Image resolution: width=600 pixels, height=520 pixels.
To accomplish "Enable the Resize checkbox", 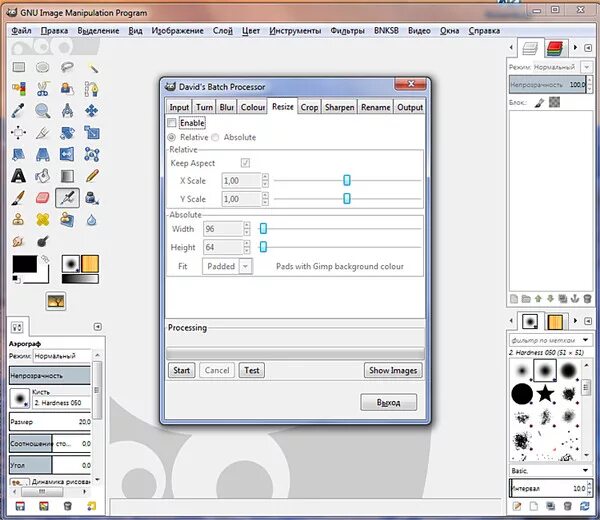I will coord(172,123).
